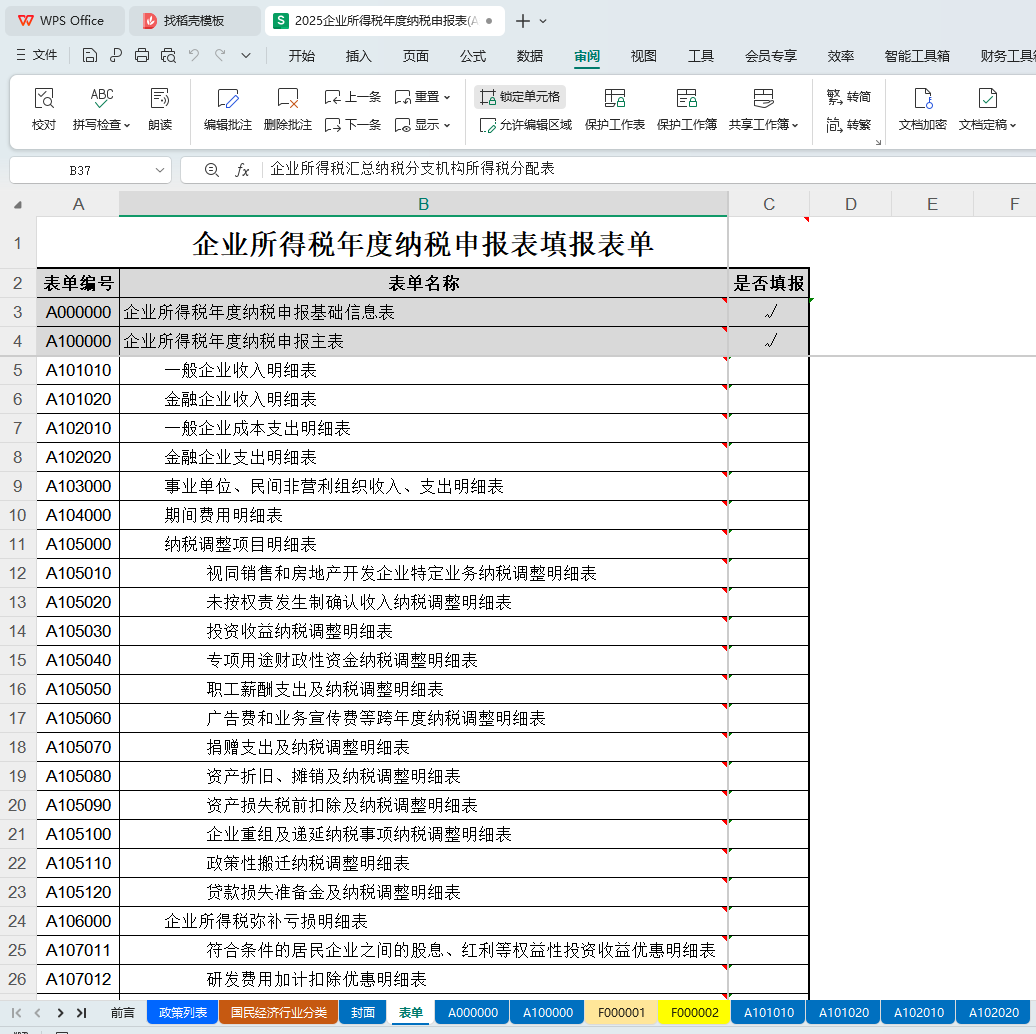Screen dimensions: 1036x1034
Task: Open the insert function fx button
Action: pyautogui.click(x=242, y=170)
